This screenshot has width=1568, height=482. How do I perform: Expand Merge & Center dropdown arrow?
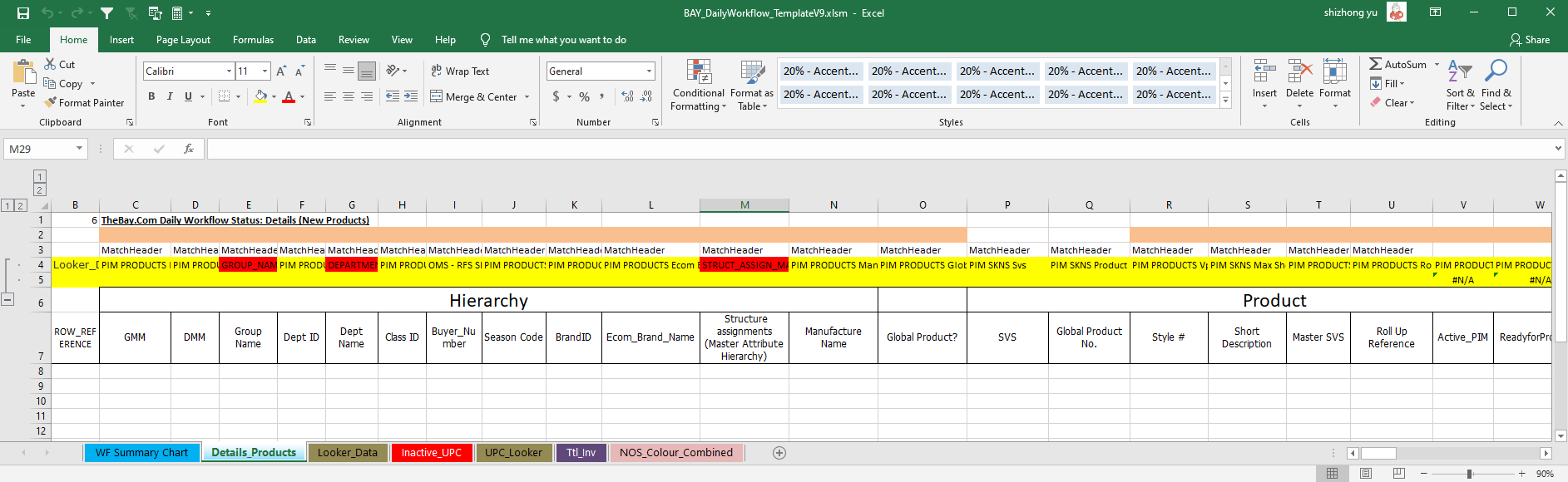click(527, 97)
